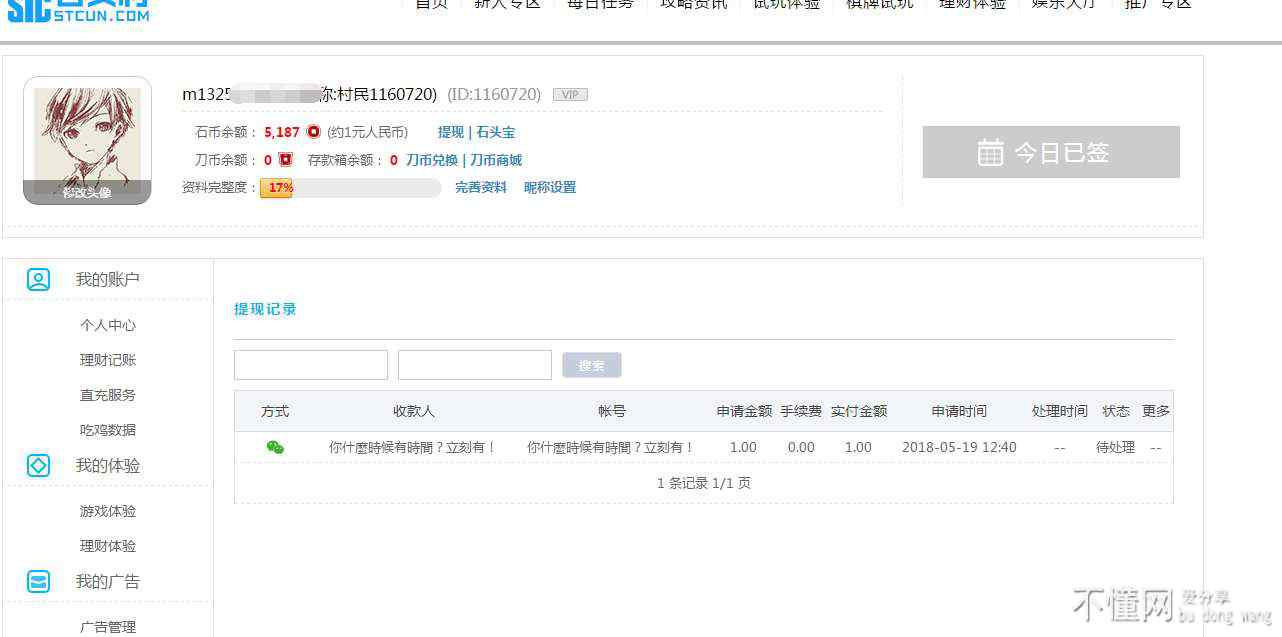Click the 我的广告 sidebar icon
Screen dimensions: 1282x637
click(x=38, y=581)
